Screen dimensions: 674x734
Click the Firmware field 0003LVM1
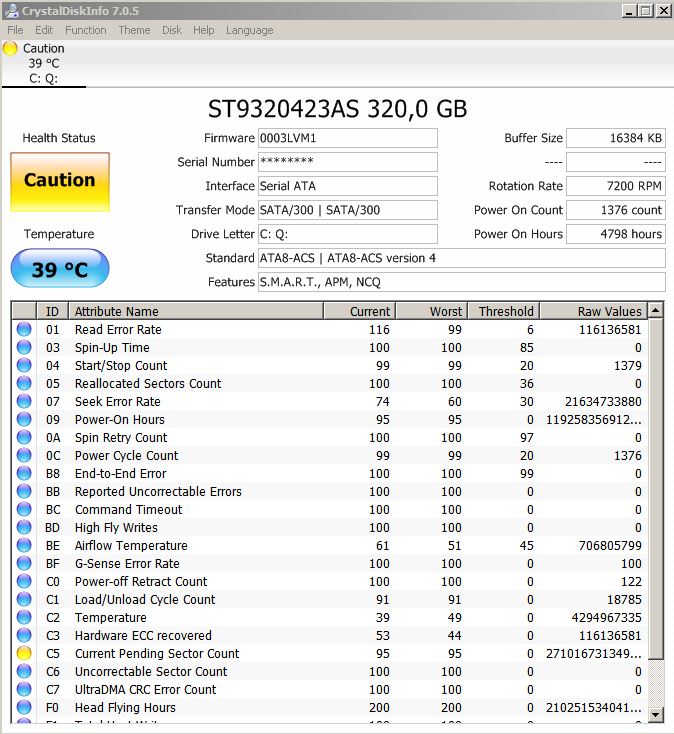(348, 139)
